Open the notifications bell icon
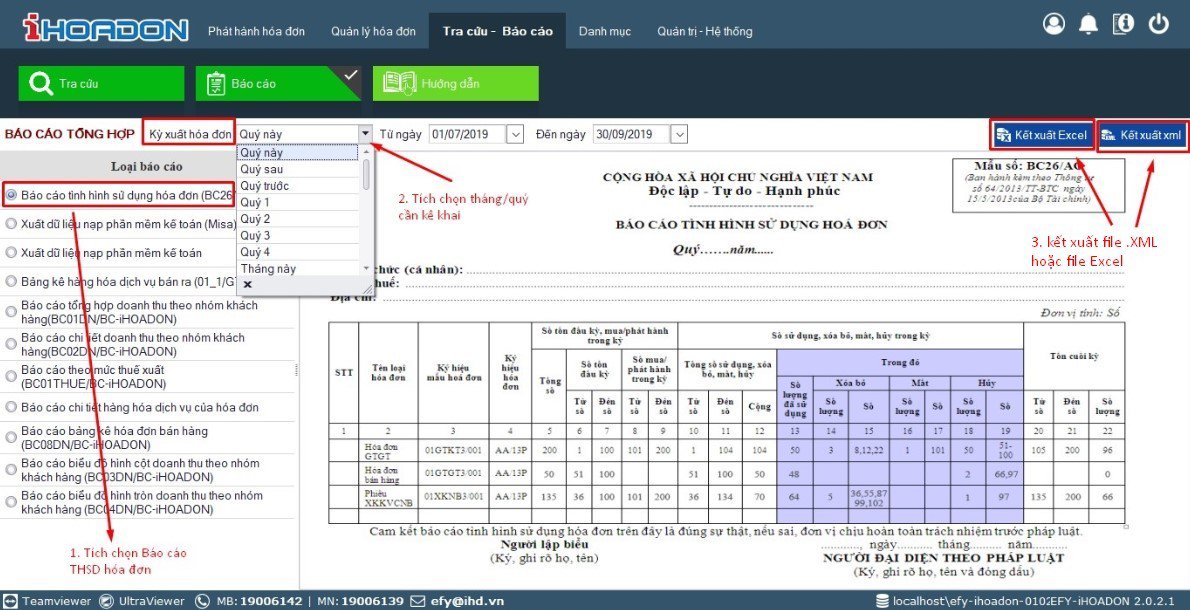 coord(1088,24)
